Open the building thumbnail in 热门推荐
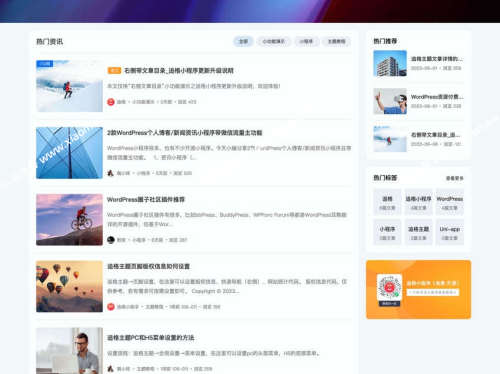The image size is (500, 374). (390, 63)
